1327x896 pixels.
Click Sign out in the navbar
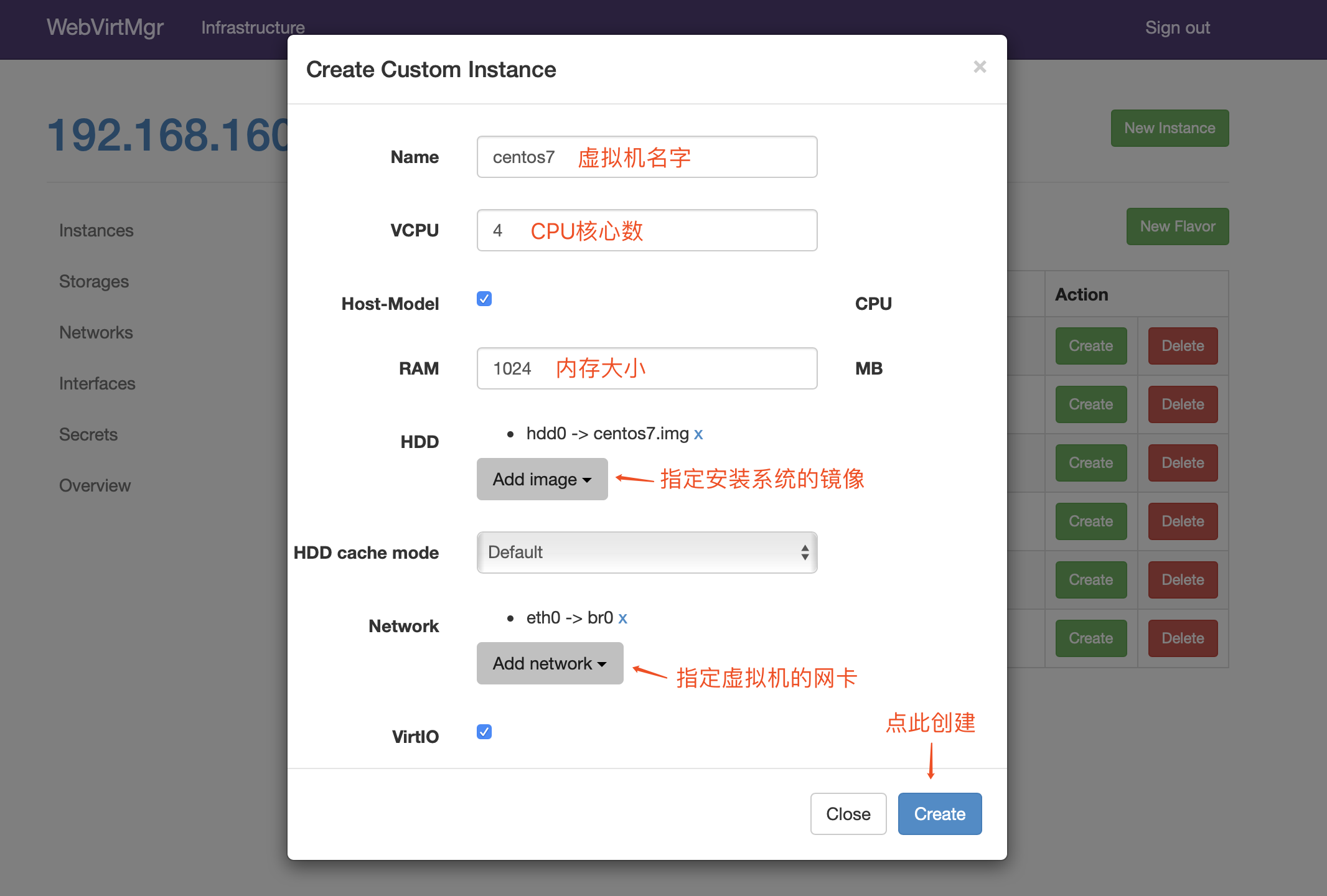tap(1177, 27)
